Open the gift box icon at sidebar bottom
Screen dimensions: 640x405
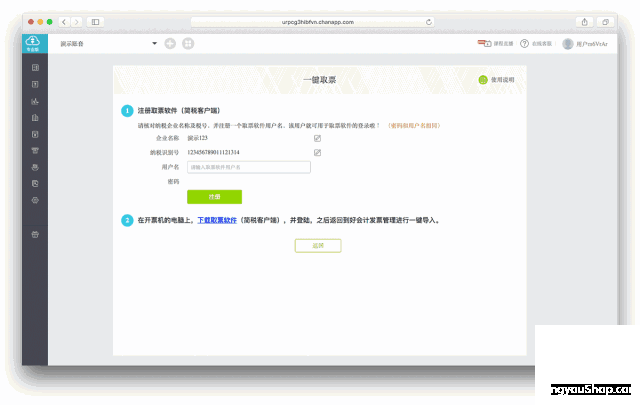tap(35, 234)
